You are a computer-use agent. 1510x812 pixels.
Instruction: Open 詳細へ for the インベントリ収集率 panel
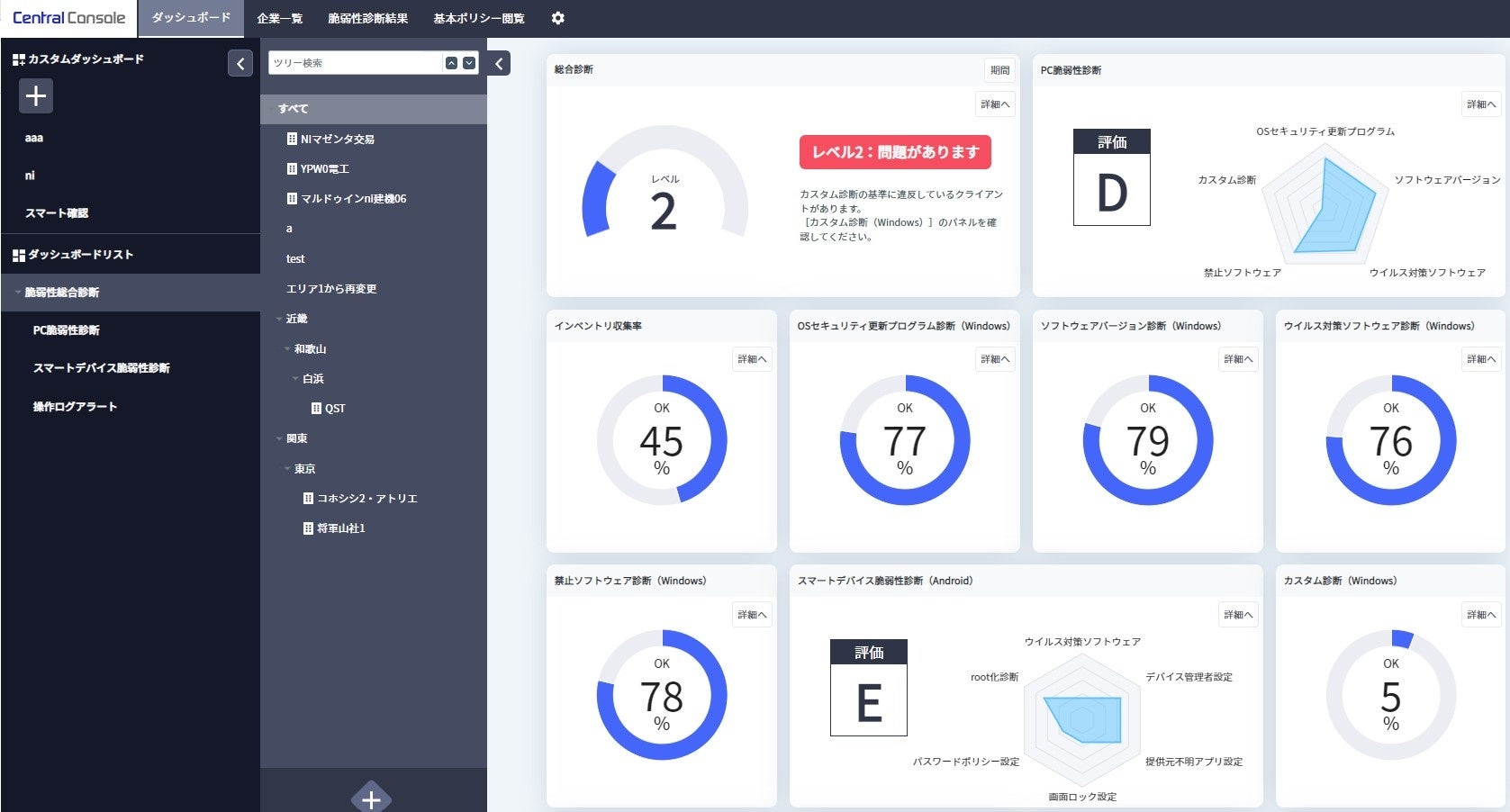752,359
